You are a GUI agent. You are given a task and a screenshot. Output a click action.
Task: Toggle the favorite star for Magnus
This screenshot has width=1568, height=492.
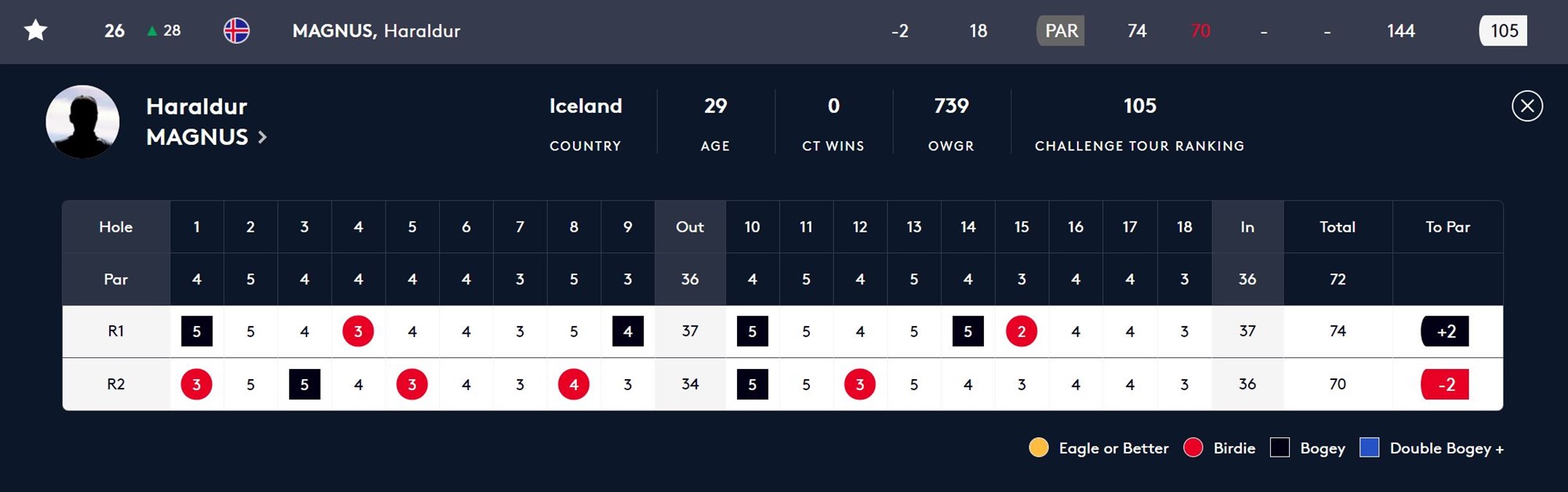[36, 31]
